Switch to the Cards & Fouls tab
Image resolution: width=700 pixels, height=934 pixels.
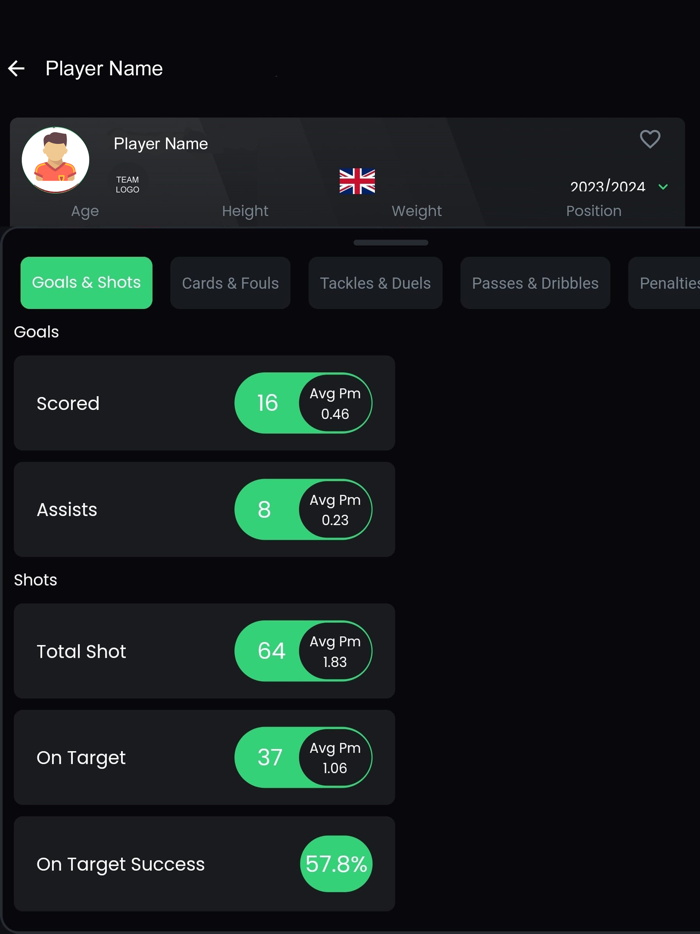point(230,283)
